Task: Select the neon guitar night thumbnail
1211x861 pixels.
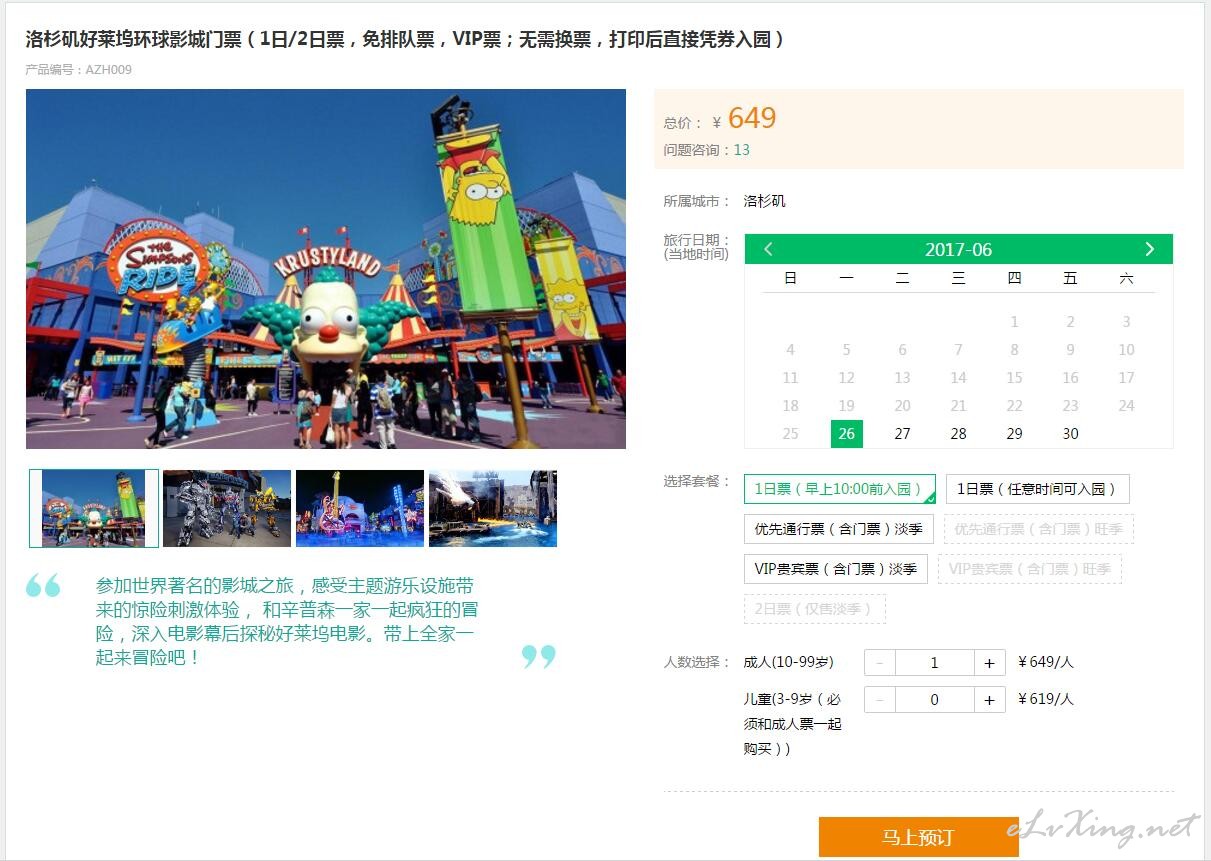Action: click(360, 508)
